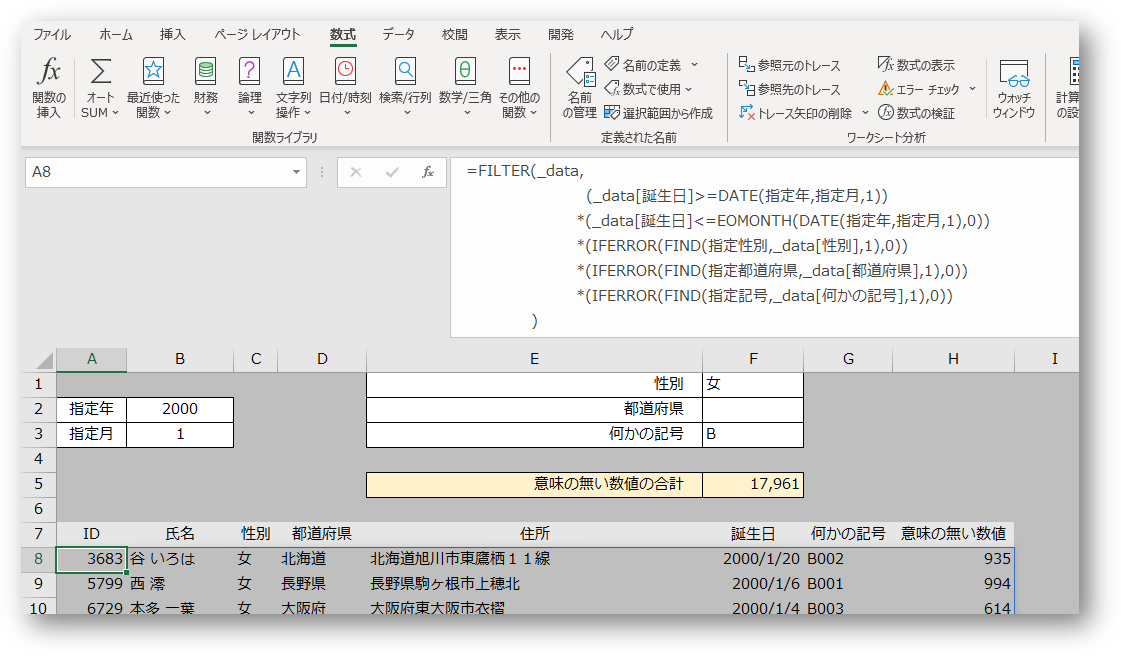Click in the Name Box showing A8

[156, 172]
